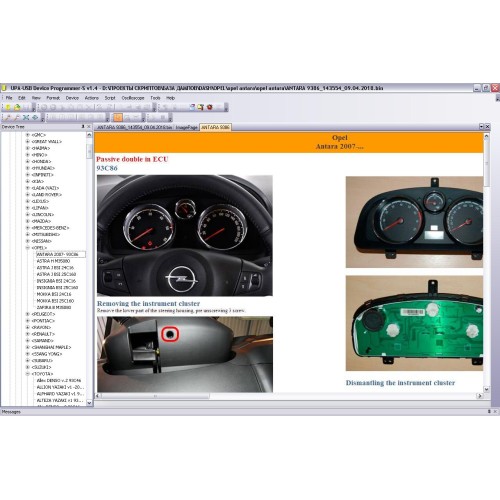Switch to the ImagePage tab
The height and width of the screenshot is (500, 500).
(x=186, y=127)
